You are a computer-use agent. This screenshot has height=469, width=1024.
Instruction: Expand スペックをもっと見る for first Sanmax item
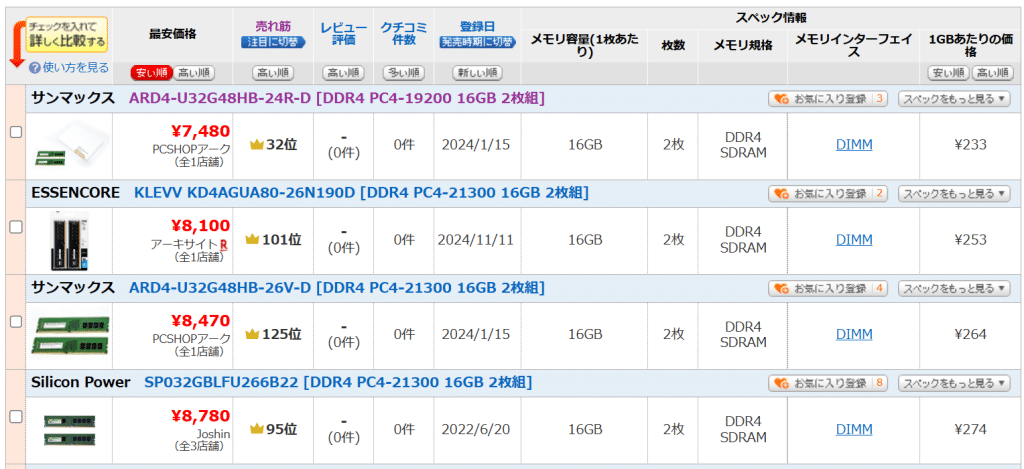tap(953, 99)
